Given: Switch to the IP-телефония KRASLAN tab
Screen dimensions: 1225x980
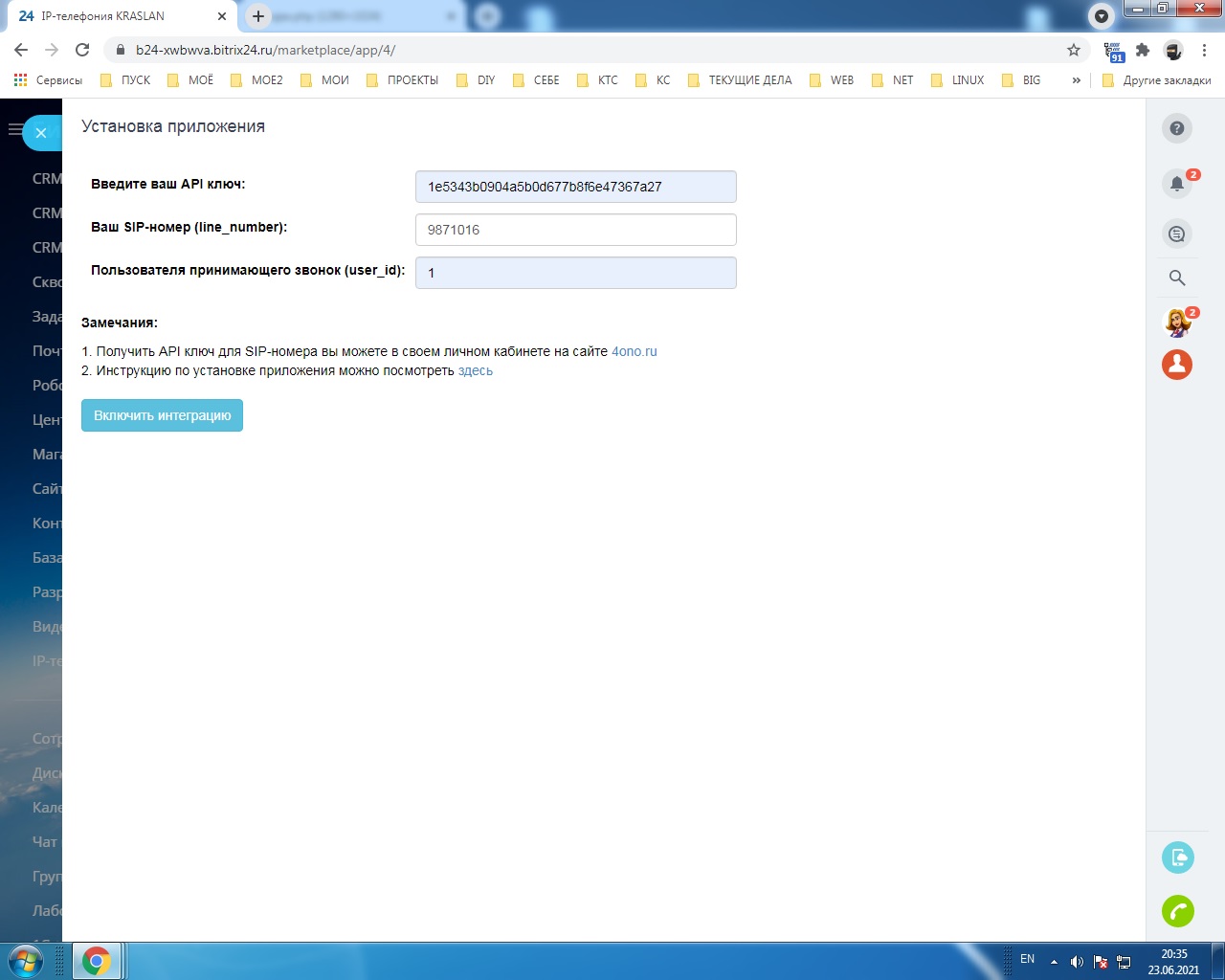Looking at the screenshot, I should [120, 16].
